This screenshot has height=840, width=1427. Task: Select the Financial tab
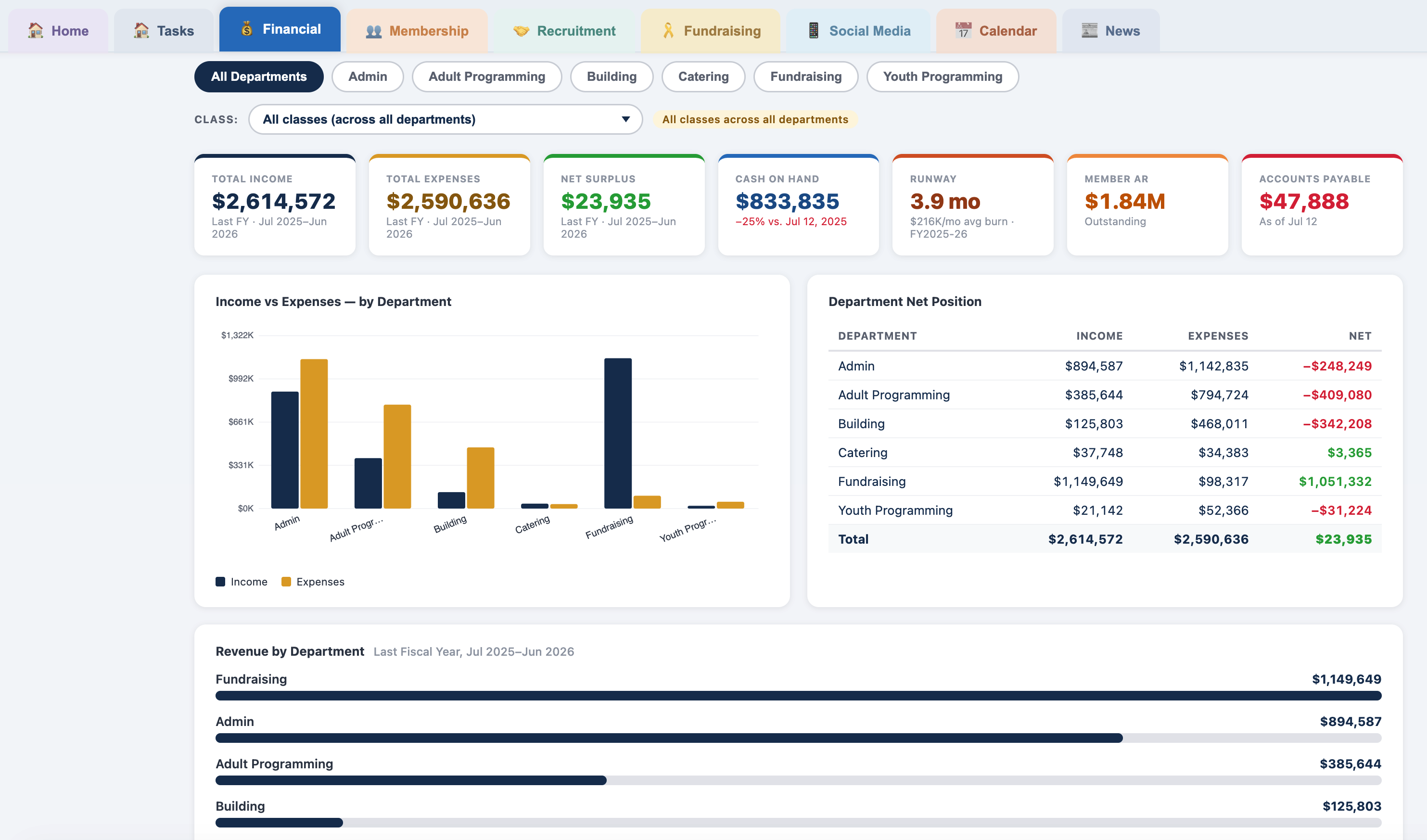(280, 29)
